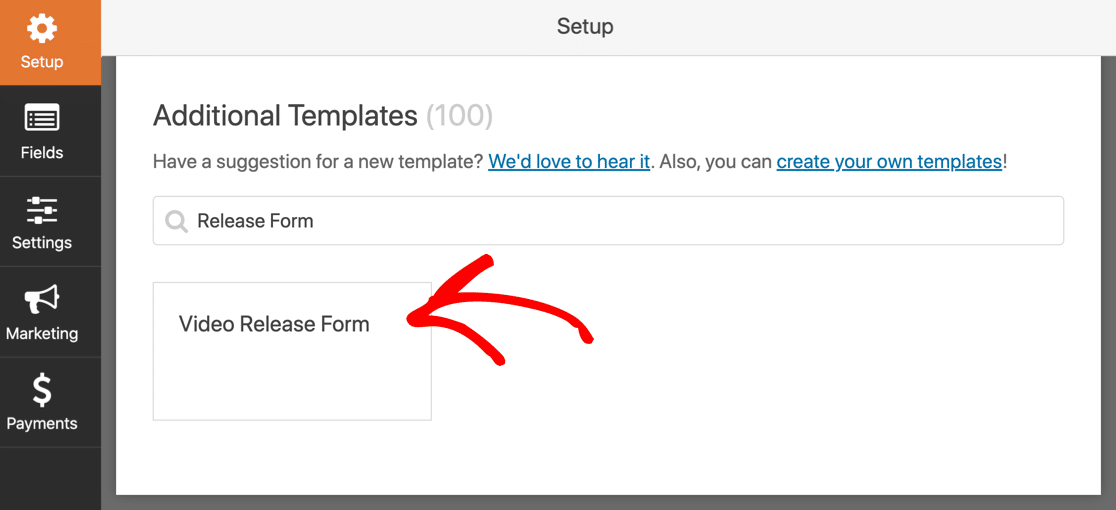Select the Settings sliders icon
The image size is (1116, 510).
[x=42, y=210]
